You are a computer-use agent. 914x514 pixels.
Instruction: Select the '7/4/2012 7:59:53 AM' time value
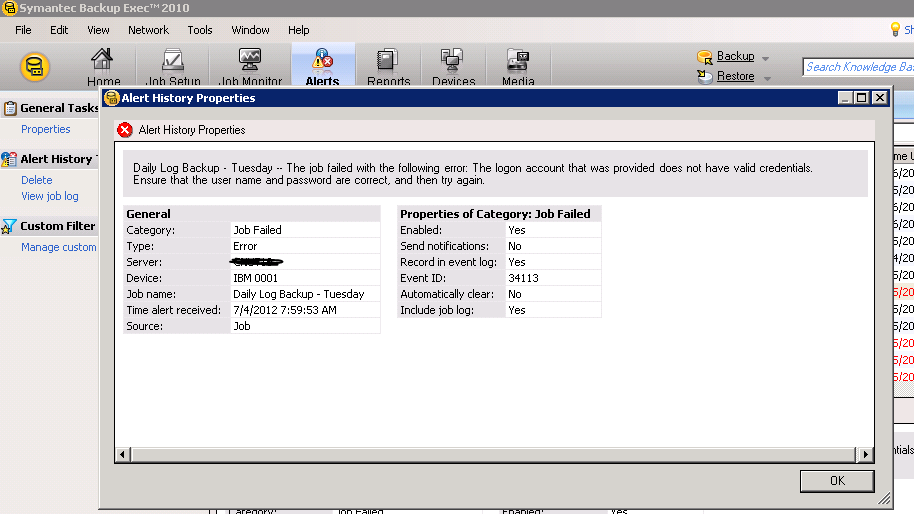tap(284, 310)
